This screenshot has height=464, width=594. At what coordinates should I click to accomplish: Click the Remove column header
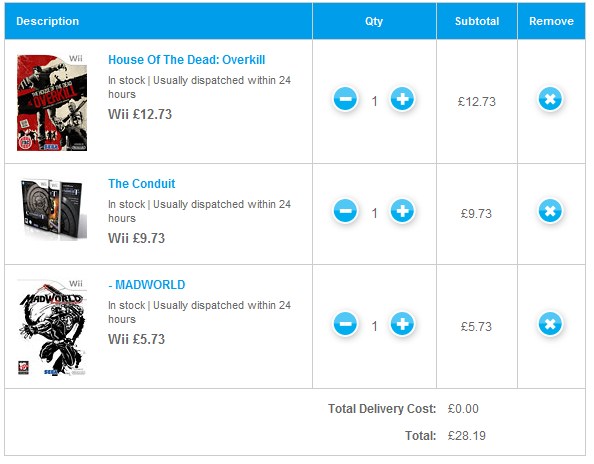pyautogui.click(x=551, y=21)
